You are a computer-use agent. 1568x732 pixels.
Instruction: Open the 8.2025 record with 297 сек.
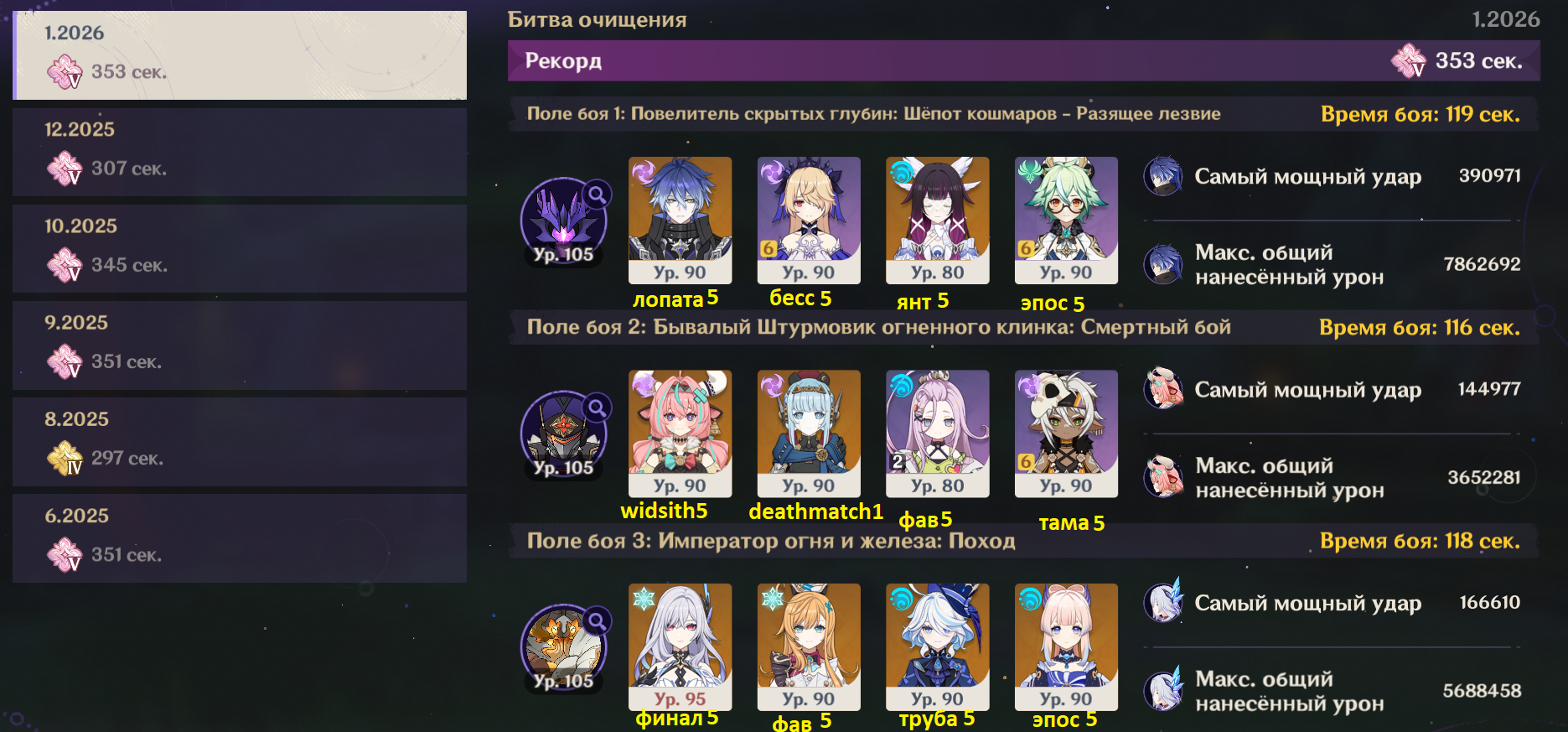tap(240, 442)
